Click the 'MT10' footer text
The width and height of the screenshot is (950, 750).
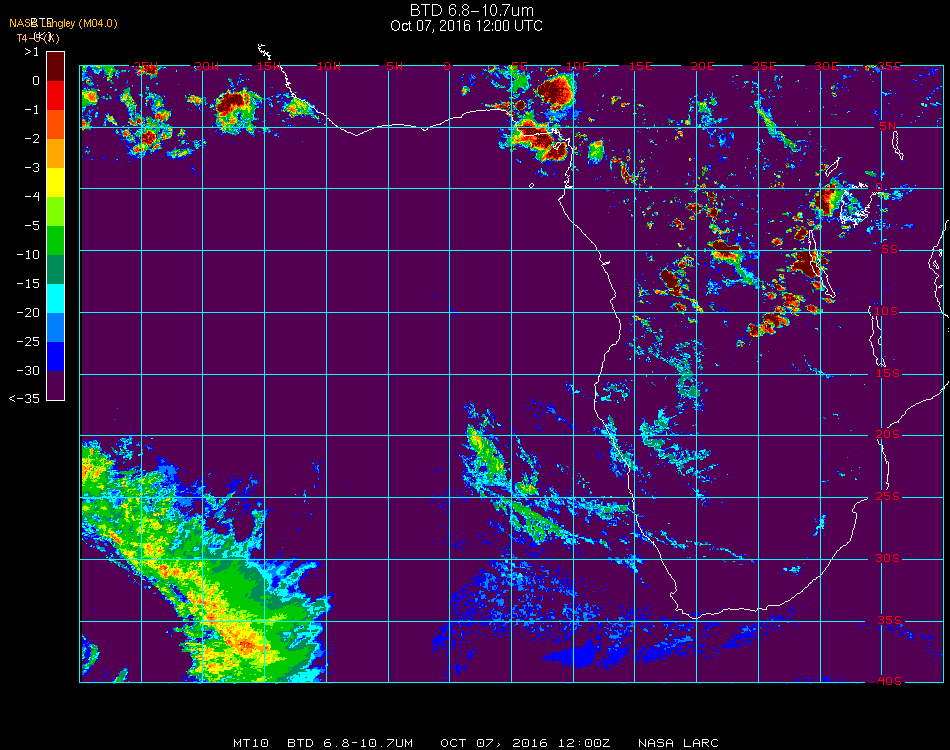(x=251, y=743)
